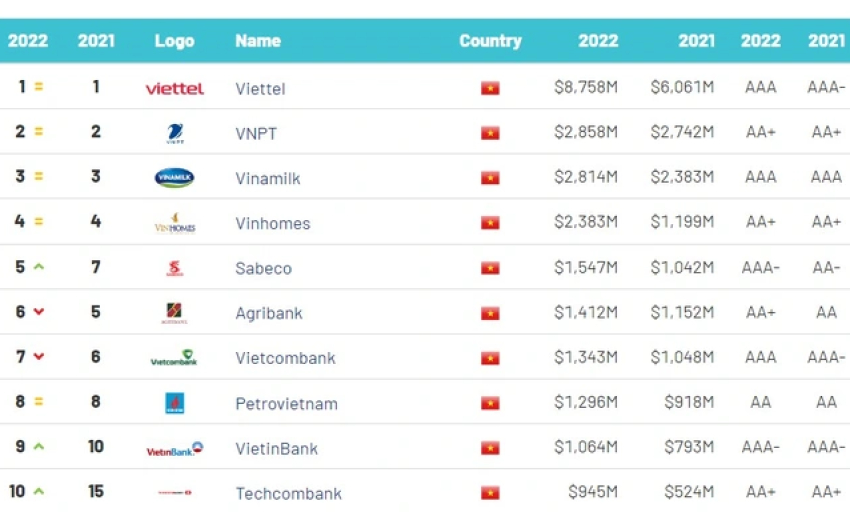Open the Petrovietnam brand name link
This screenshot has height=512, width=850.
286,404
